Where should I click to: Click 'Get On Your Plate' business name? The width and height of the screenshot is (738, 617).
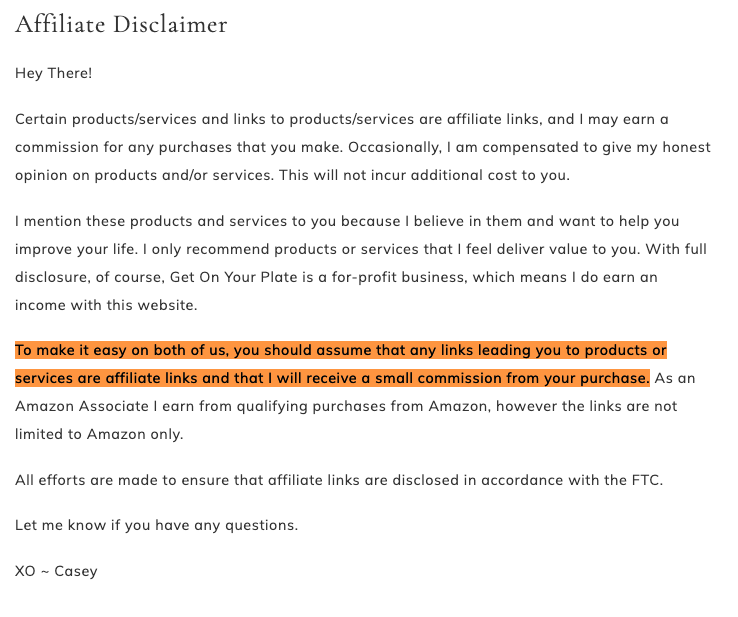233,277
